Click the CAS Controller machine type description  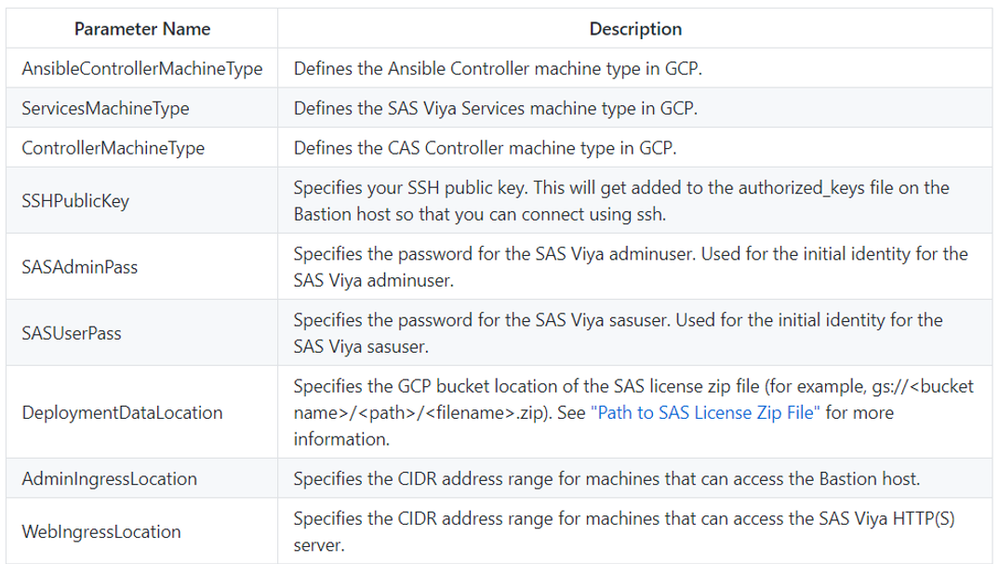pyautogui.click(x=485, y=148)
